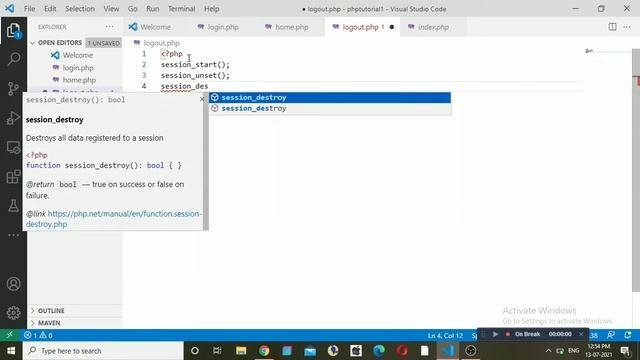Open the errors and warnings count in status bar

(x=38, y=336)
